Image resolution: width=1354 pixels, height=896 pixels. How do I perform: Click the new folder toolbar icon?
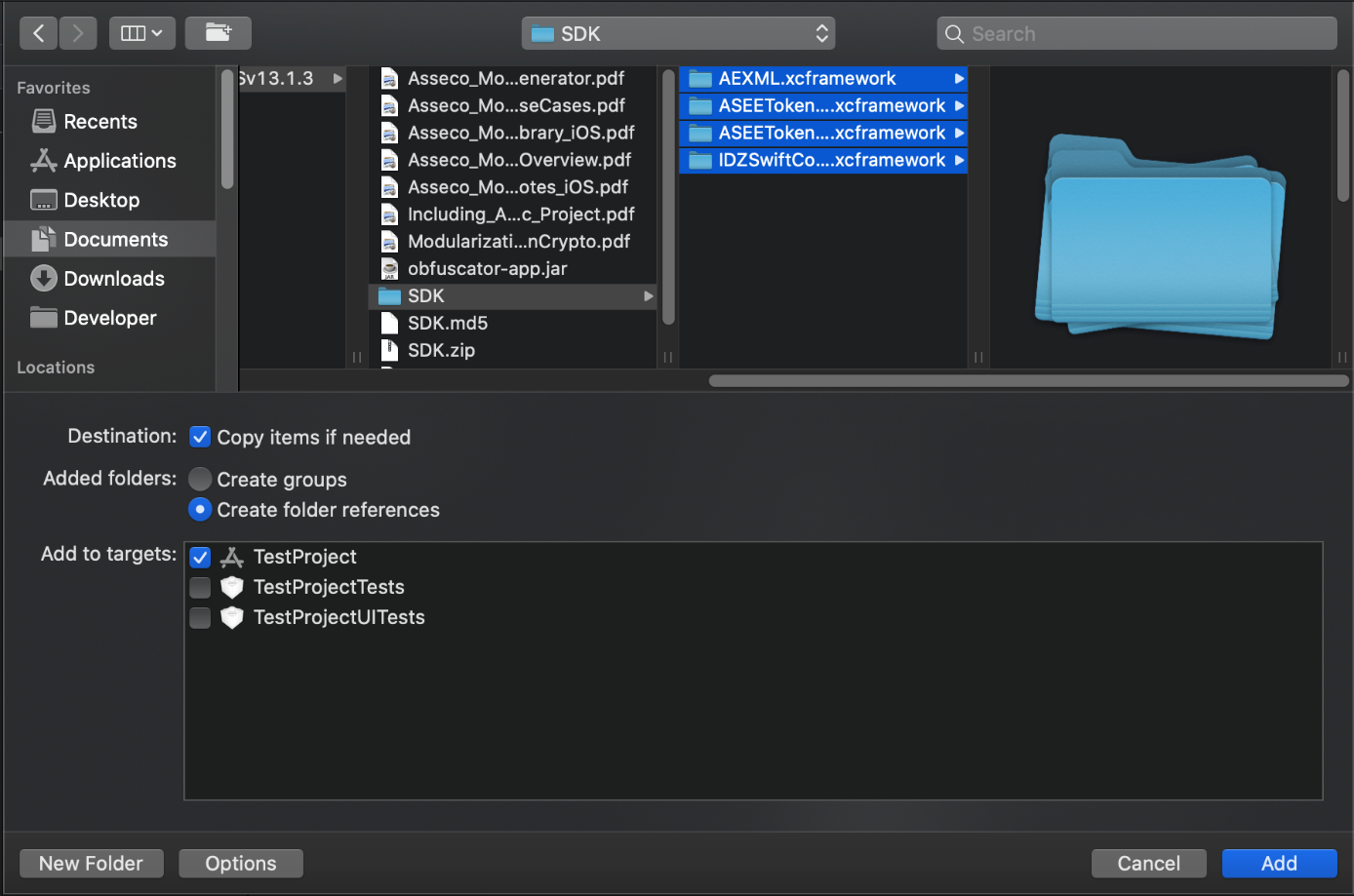point(219,32)
